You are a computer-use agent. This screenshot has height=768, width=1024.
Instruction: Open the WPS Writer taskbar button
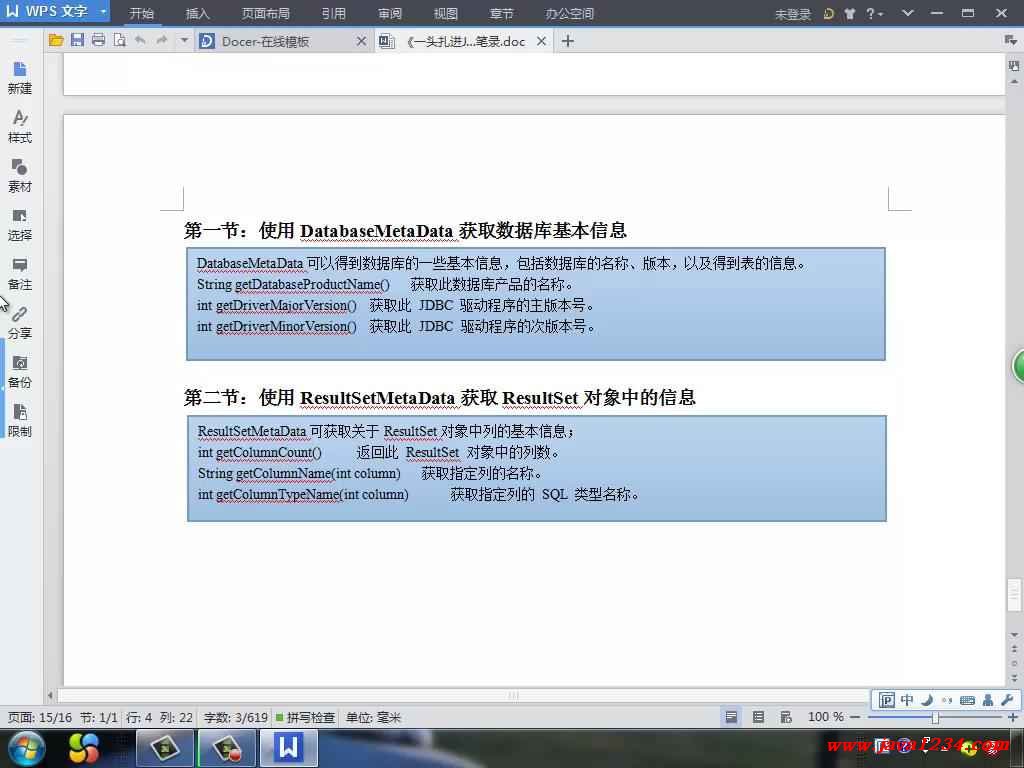[289, 748]
